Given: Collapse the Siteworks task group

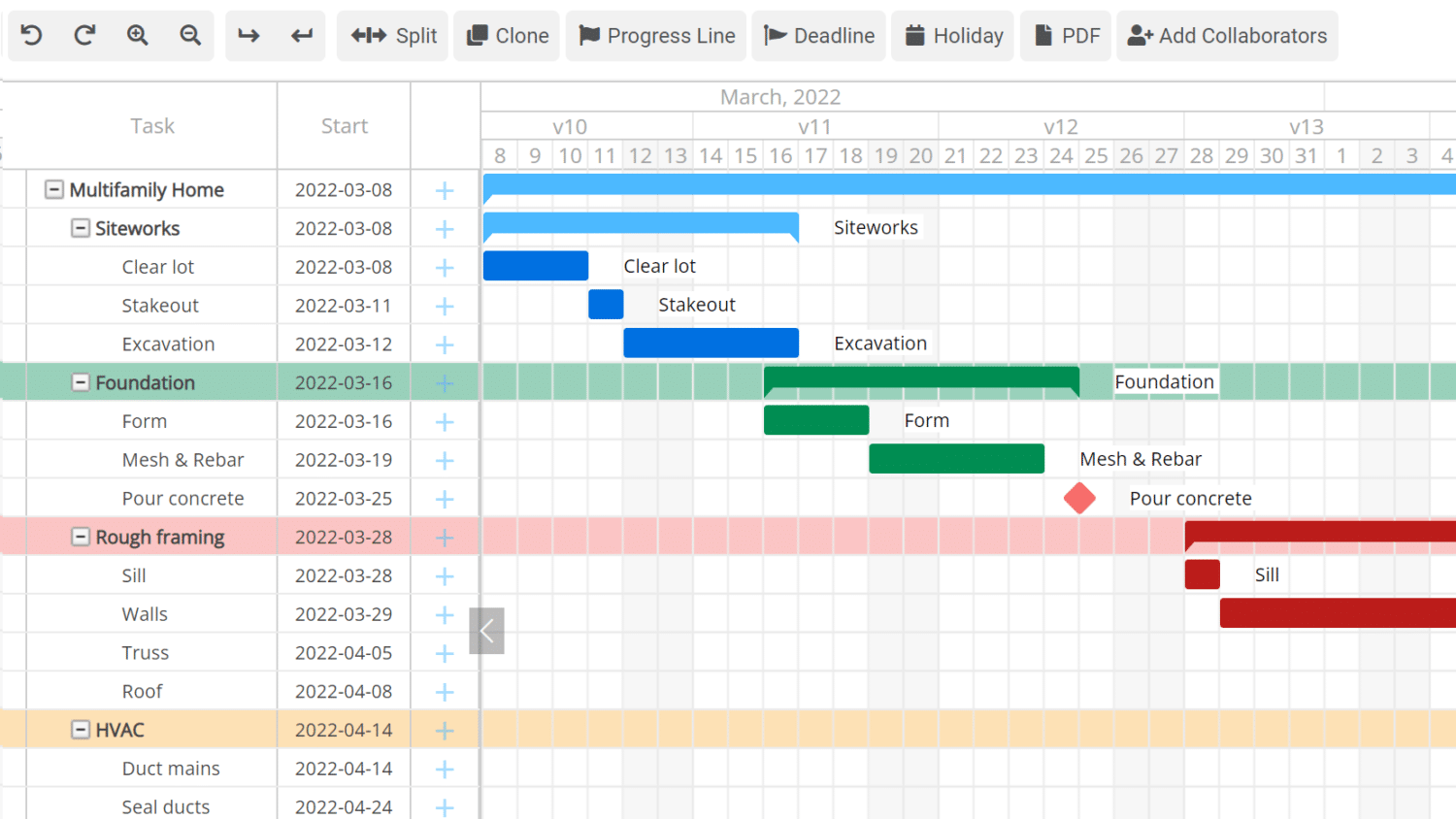Looking at the screenshot, I should [x=81, y=228].
